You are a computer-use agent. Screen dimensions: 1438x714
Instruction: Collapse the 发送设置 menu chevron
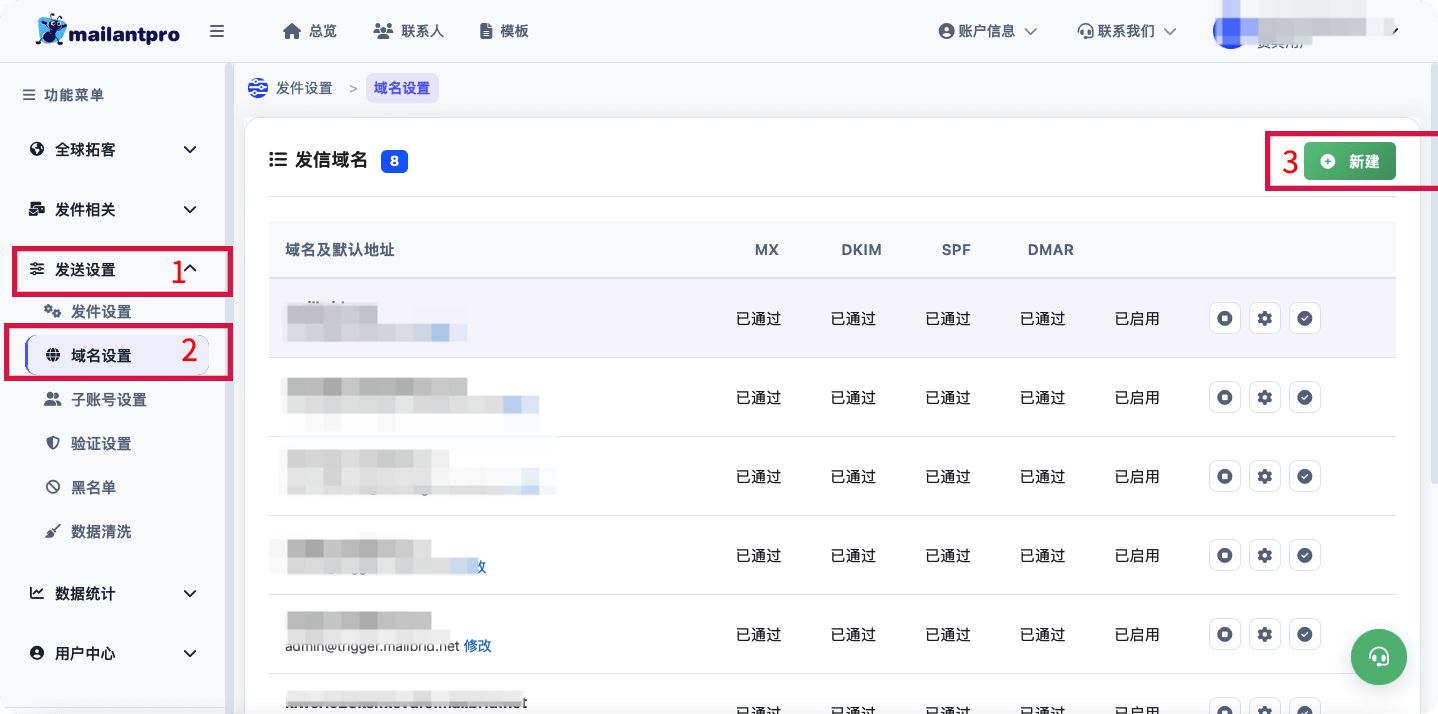coord(191,269)
